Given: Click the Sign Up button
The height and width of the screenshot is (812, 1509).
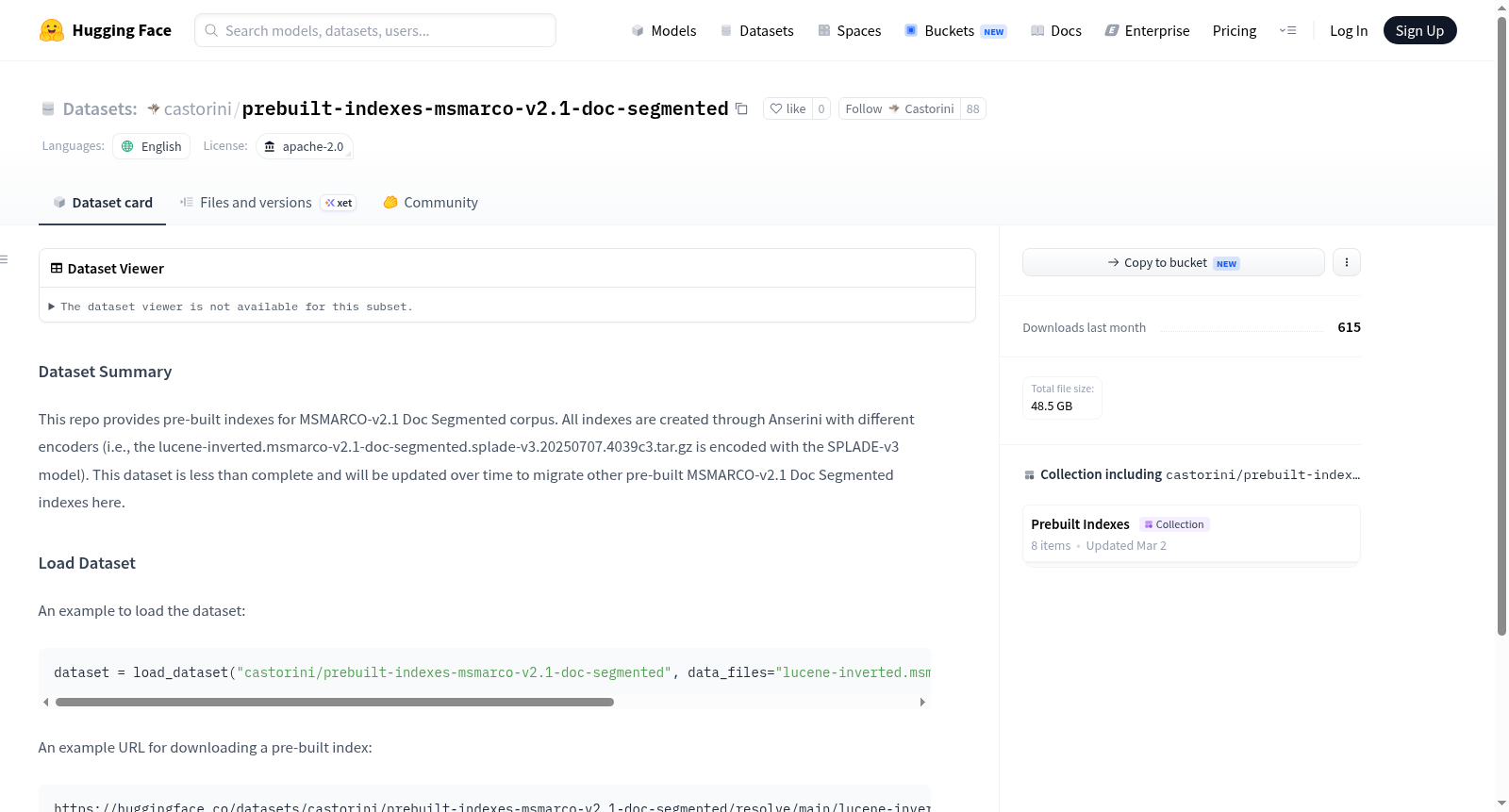Looking at the screenshot, I should click(1419, 30).
